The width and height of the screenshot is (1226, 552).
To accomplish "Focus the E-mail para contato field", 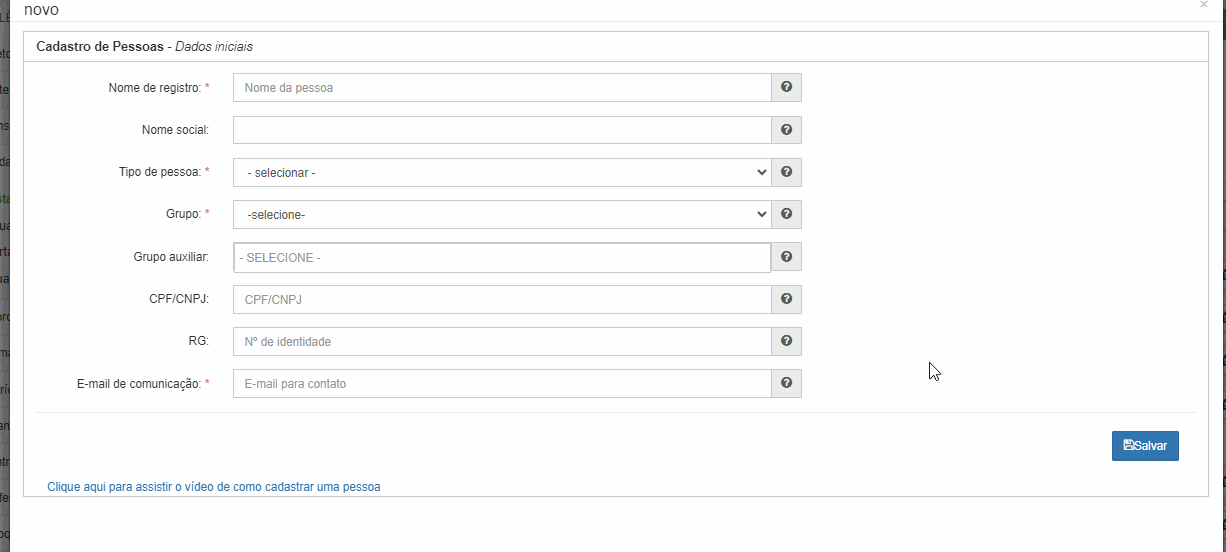I will (x=502, y=383).
